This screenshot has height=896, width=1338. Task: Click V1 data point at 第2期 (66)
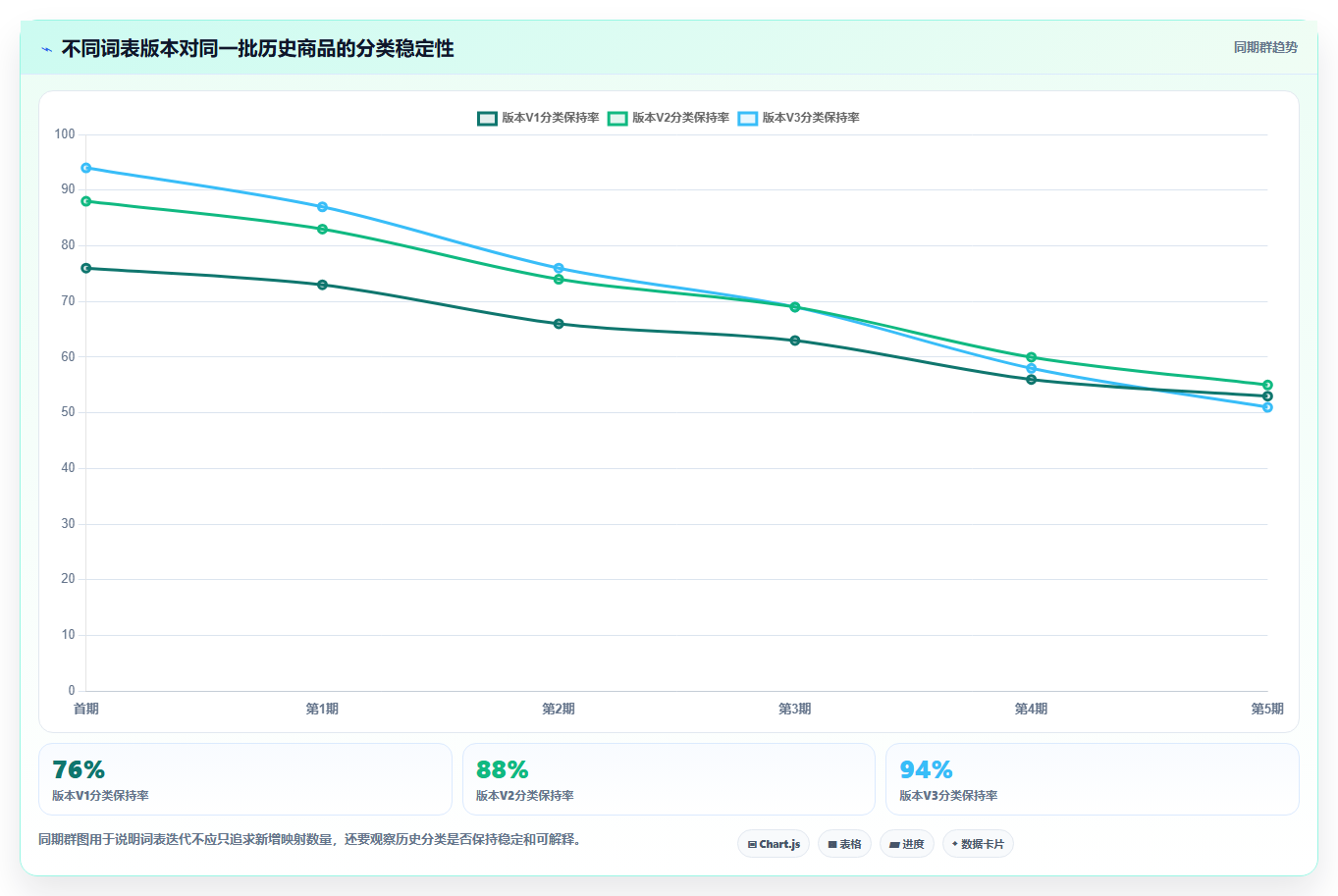point(559,324)
